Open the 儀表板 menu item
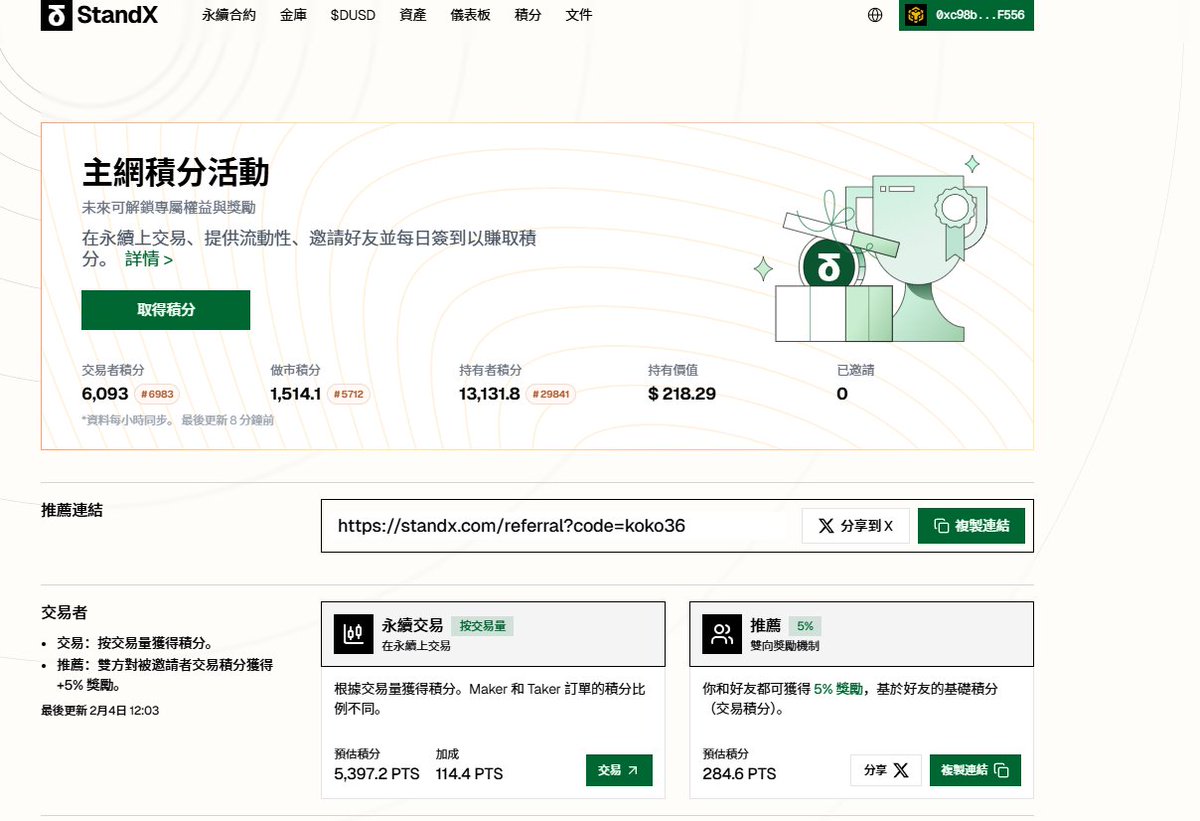The width and height of the screenshot is (1200, 821). pos(470,15)
